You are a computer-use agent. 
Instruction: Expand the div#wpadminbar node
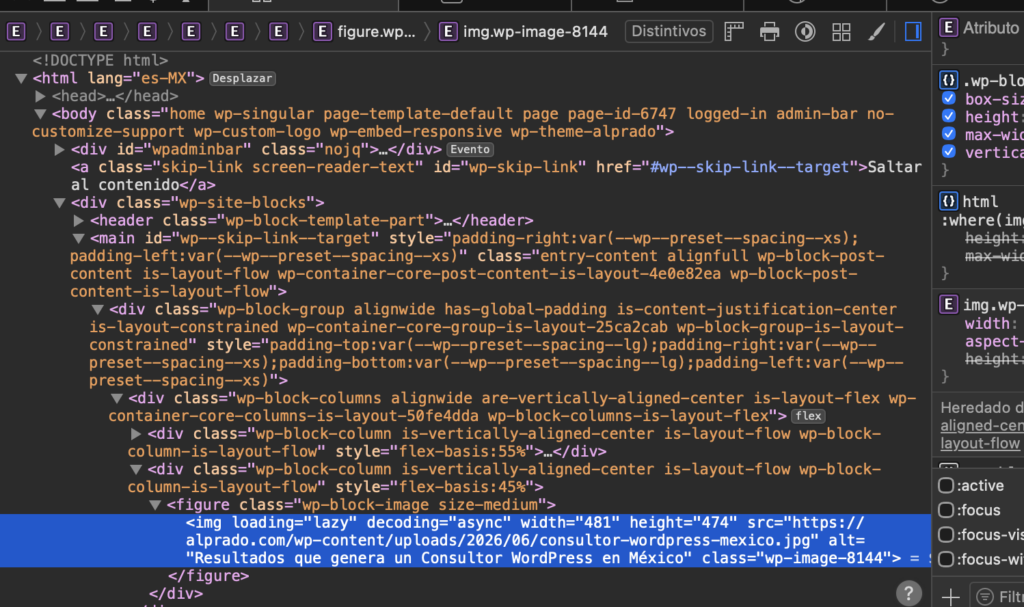[59, 150]
